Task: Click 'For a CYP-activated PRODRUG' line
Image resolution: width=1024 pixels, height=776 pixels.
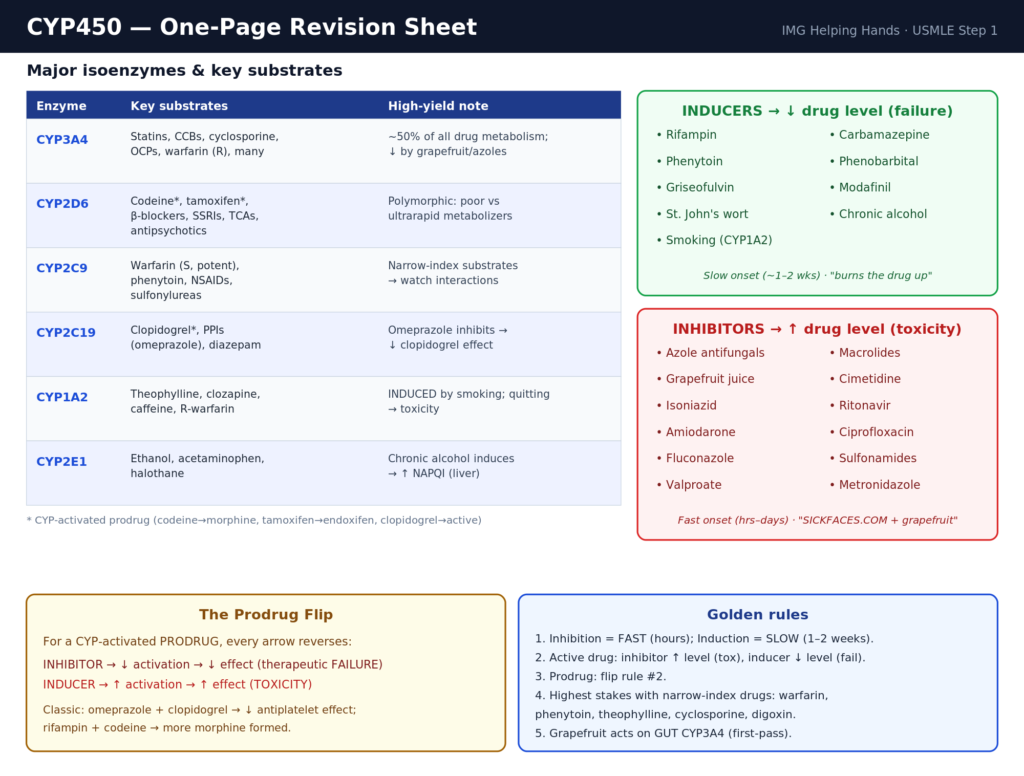Action: pos(197,641)
